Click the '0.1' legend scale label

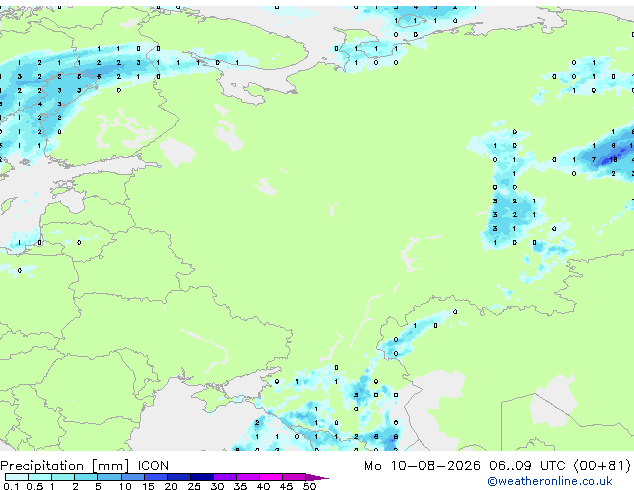(x=11, y=486)
